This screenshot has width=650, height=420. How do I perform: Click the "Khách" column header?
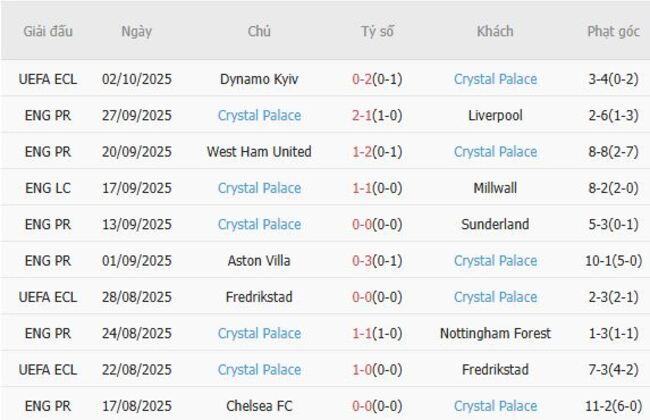(x=495, y=31)
